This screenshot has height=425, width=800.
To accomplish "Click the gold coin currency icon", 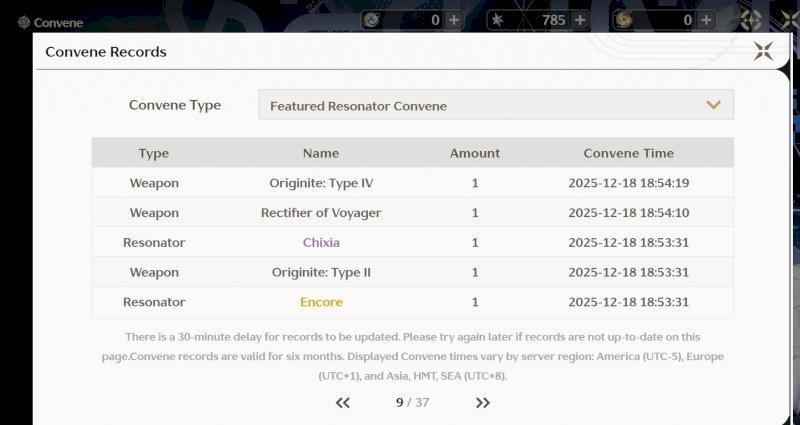I will click(623, 20).
